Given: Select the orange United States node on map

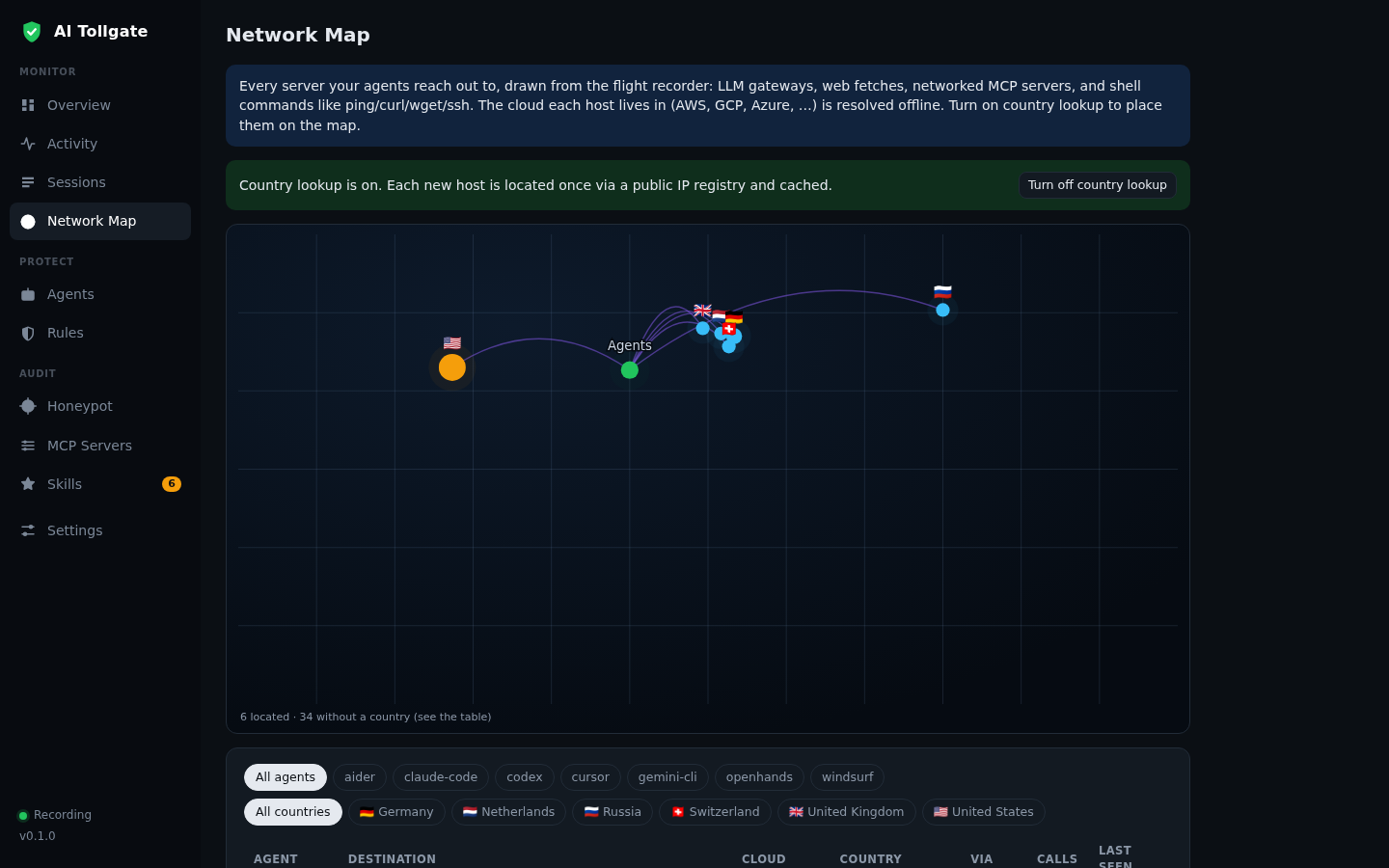Looking at the screenshot, I should [452, 367].
